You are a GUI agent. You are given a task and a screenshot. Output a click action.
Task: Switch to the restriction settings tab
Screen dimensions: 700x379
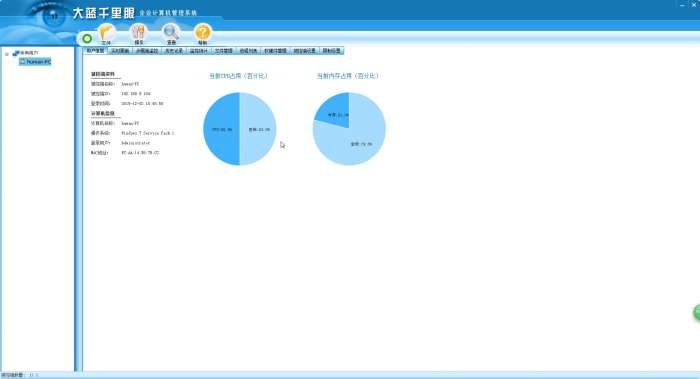tap(331, 51)
